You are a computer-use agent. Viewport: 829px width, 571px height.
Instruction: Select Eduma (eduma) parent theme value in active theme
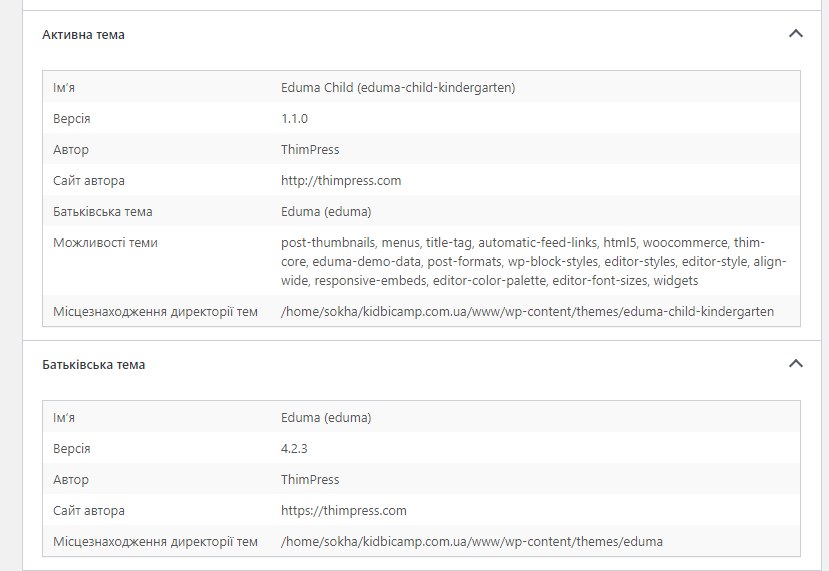[x=326, y=211]
